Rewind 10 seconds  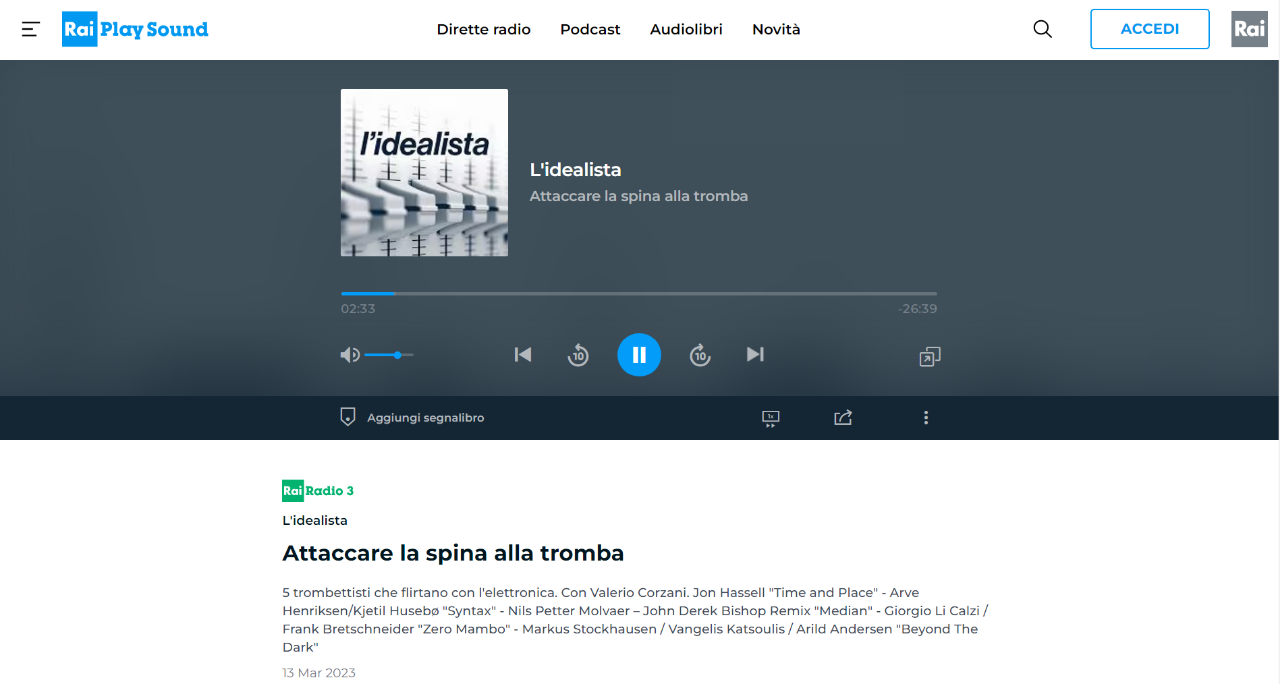pyautogui.click(x=578, y=355)
